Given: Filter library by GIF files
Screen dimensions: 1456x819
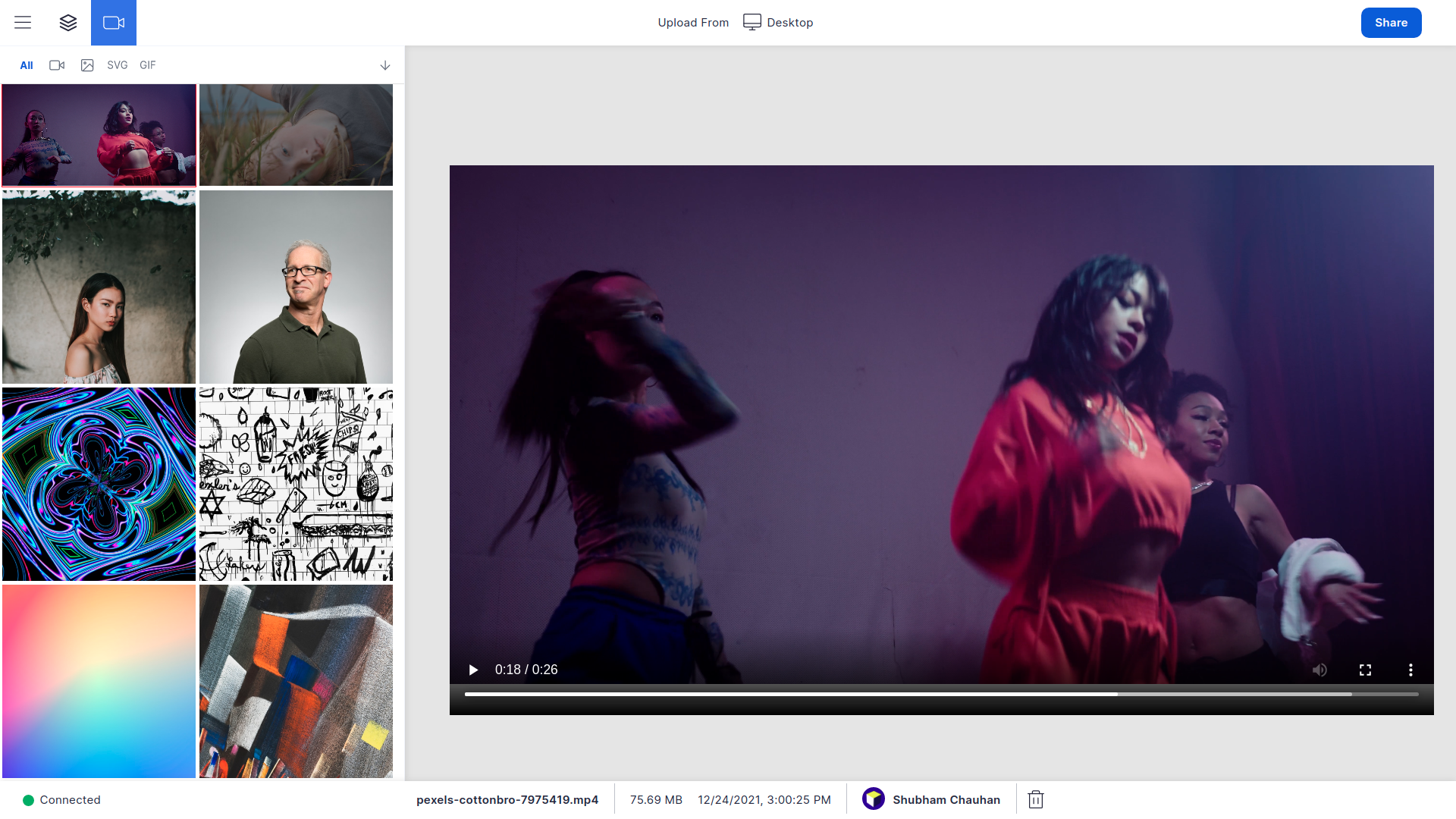Looking at the screenshot, I should [x=148, y=65].
